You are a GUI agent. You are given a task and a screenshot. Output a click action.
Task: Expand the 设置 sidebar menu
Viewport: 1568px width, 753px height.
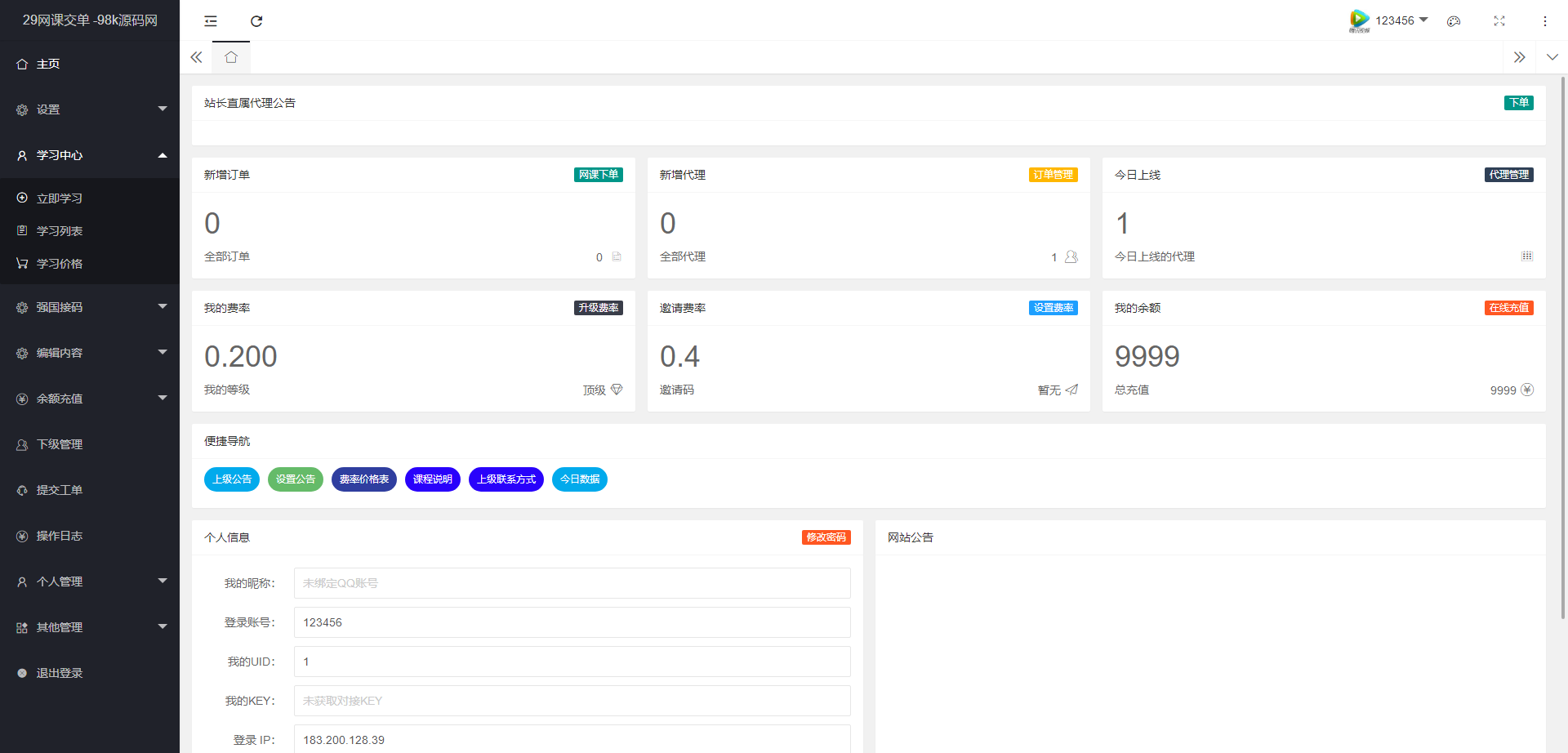pos(90,109)
